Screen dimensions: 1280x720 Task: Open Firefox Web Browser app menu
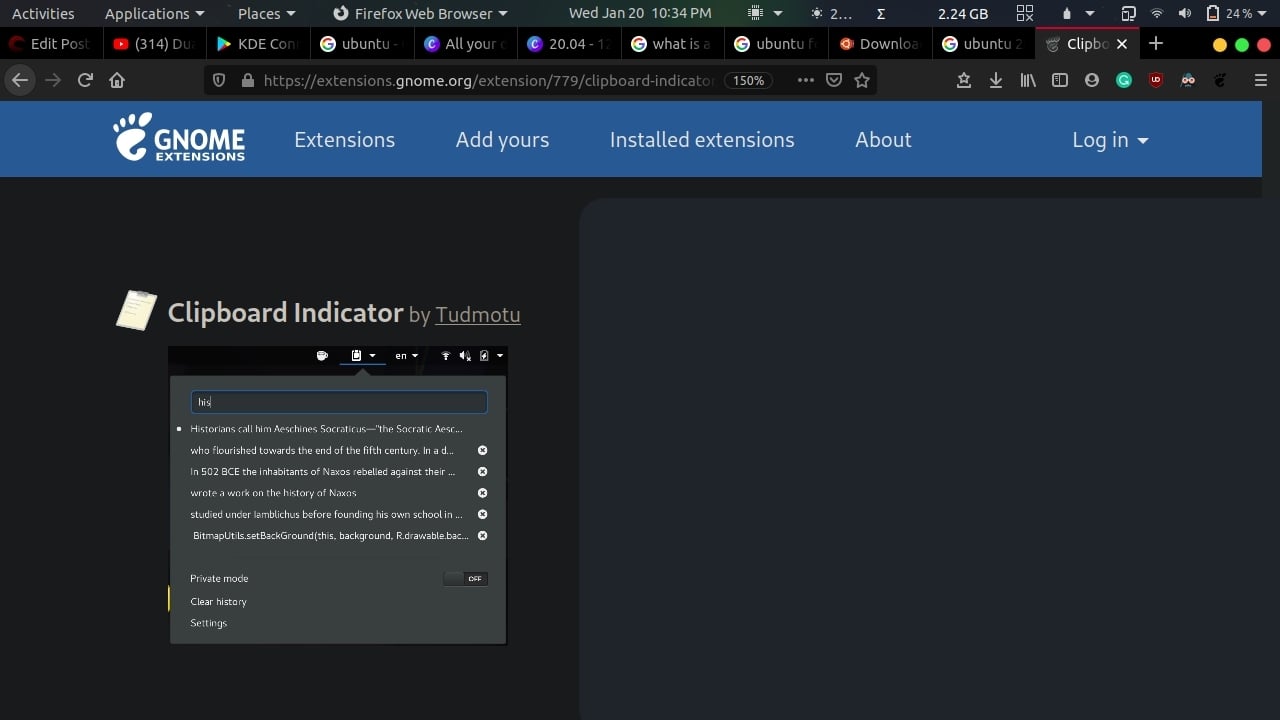click(x=420, y=14)
